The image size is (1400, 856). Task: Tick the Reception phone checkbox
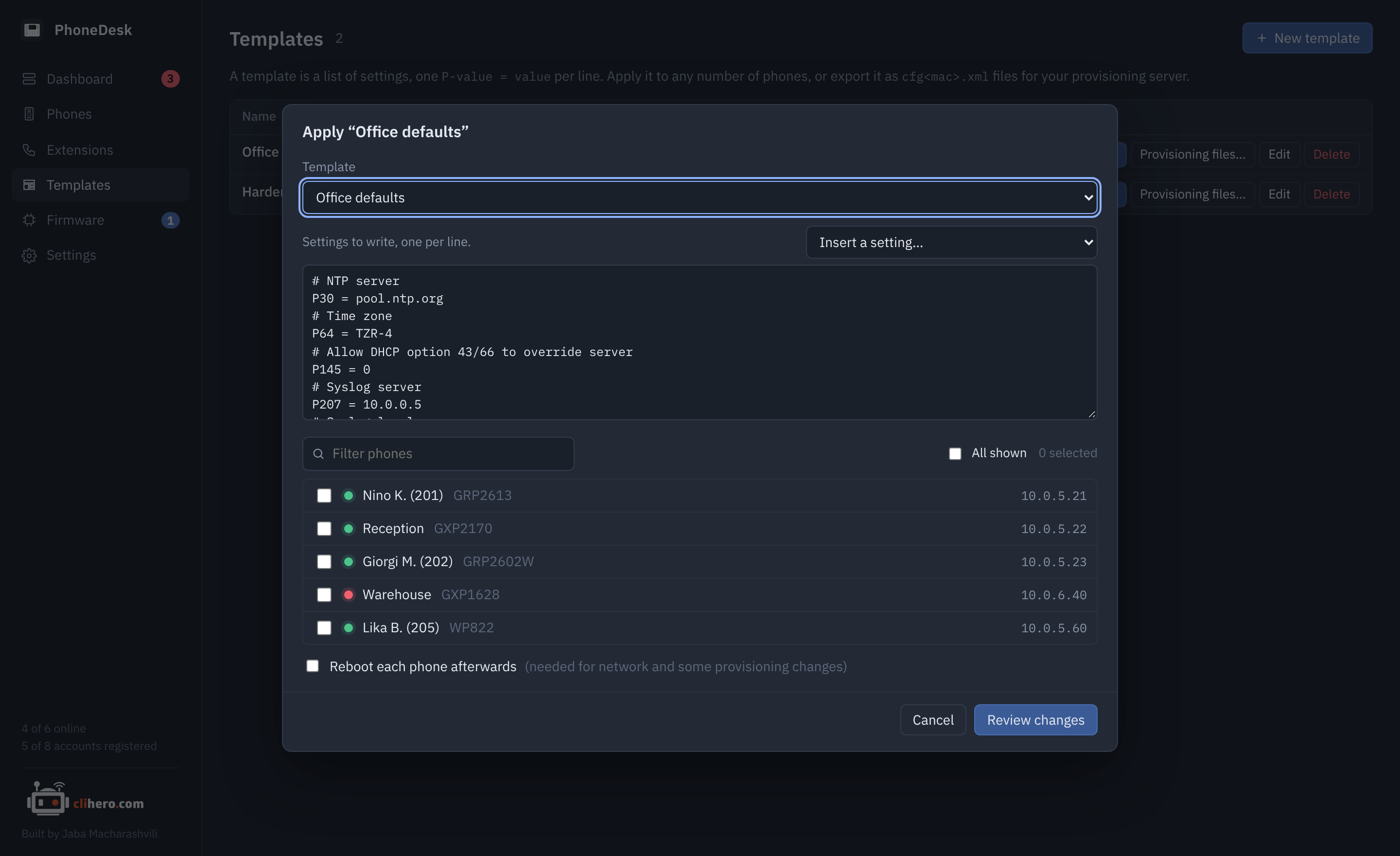pyautogui.click(x=324, y=529)
